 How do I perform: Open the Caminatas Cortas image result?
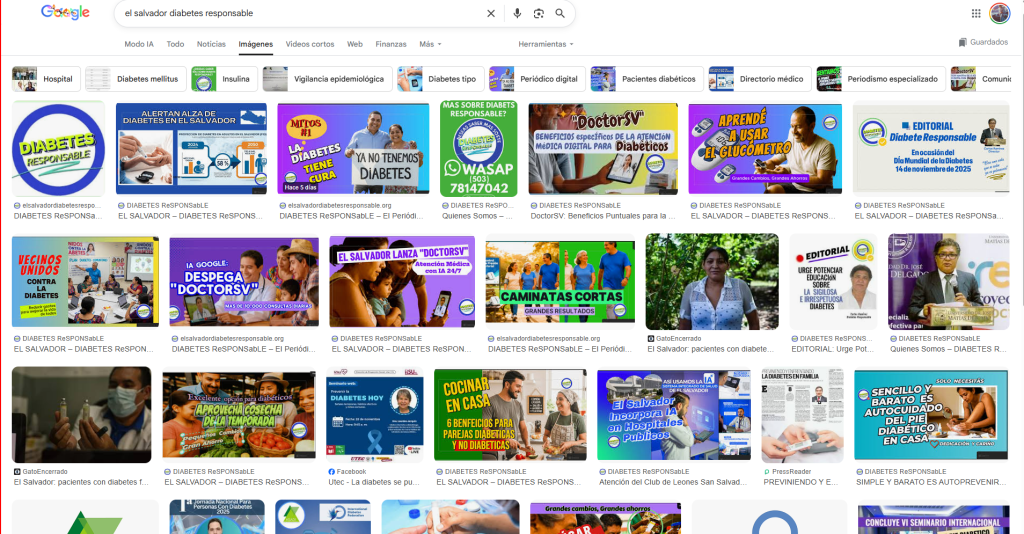coord(559,281)
